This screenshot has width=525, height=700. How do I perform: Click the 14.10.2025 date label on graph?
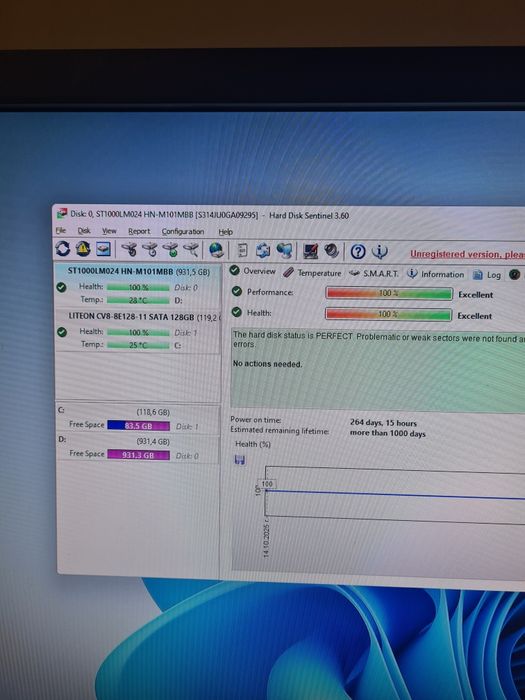[x=267, y=538]
